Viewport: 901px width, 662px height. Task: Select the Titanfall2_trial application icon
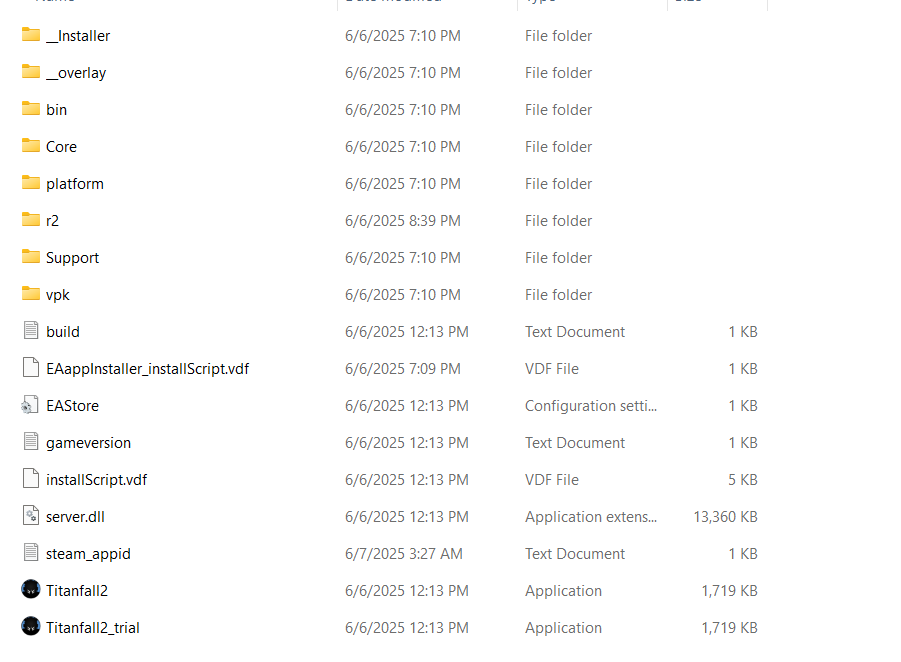pyautogui.click(x=31, y=626)
